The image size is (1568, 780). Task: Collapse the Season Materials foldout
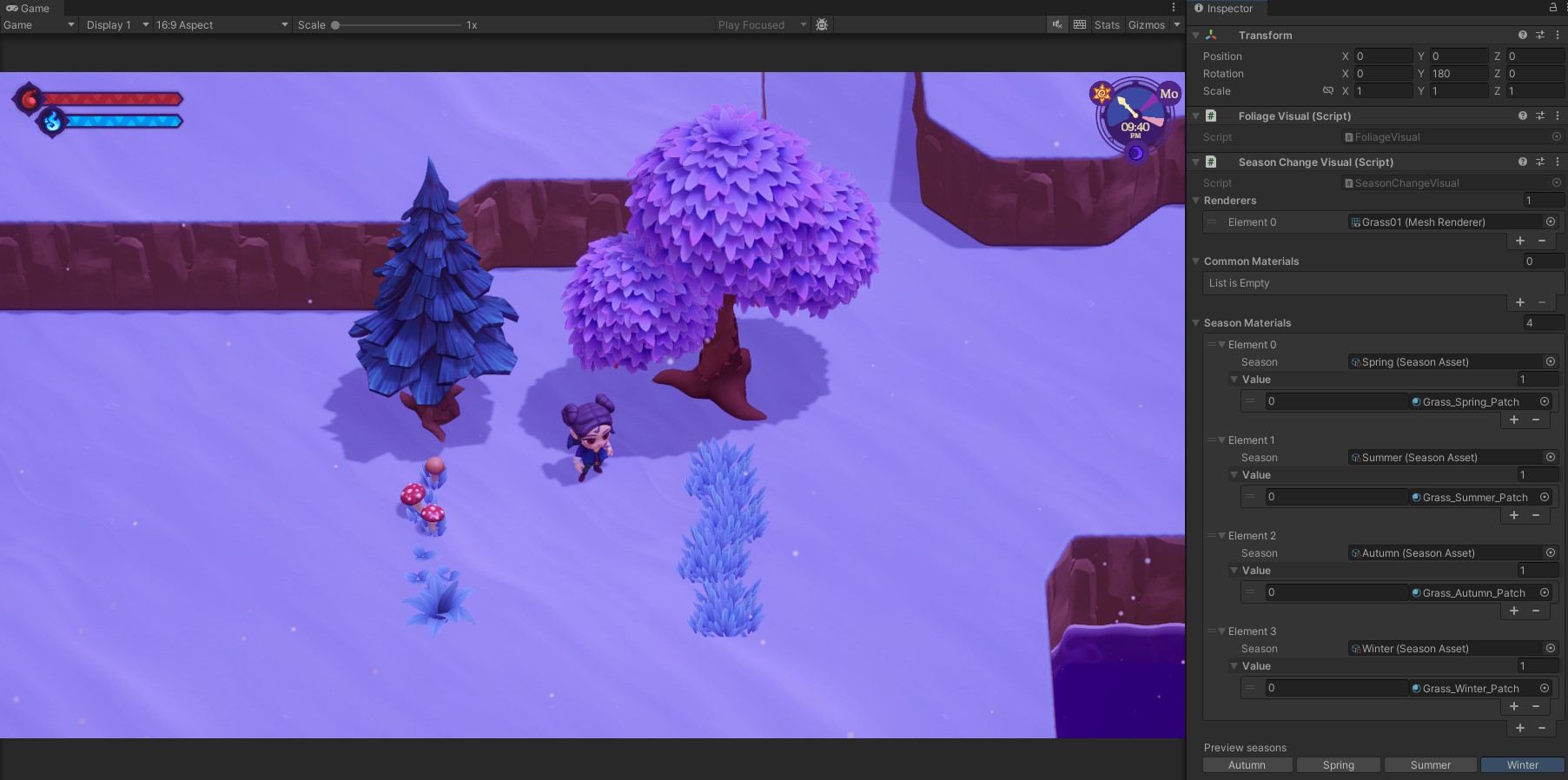(1196, 323)
